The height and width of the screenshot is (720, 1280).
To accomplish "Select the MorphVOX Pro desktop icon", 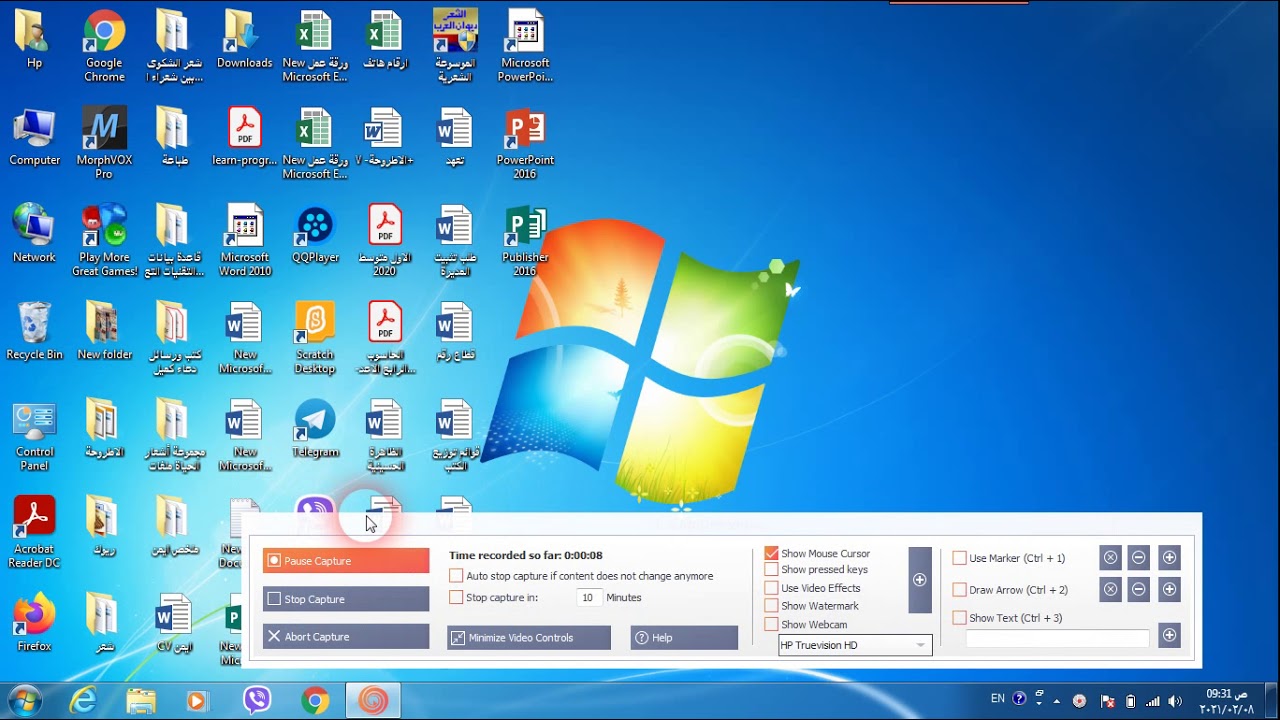I will (104, 144).
